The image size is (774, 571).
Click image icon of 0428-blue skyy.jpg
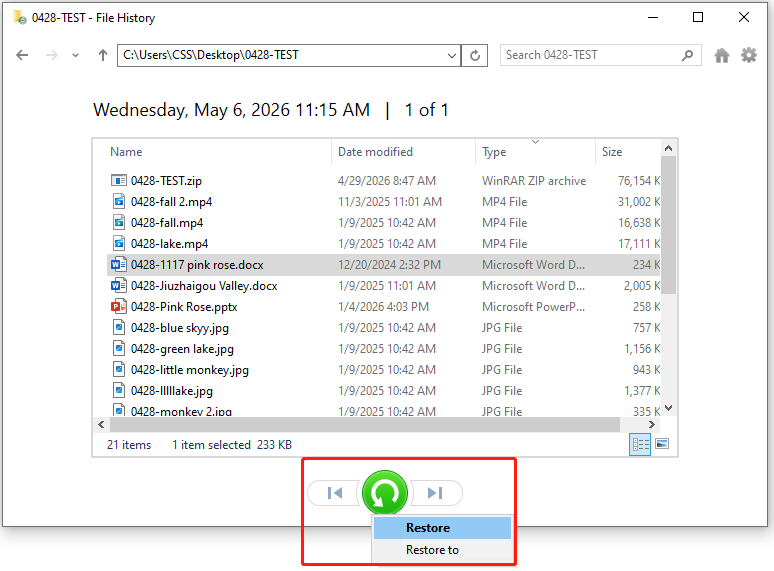pyautogui.click(x=118, y=328)
